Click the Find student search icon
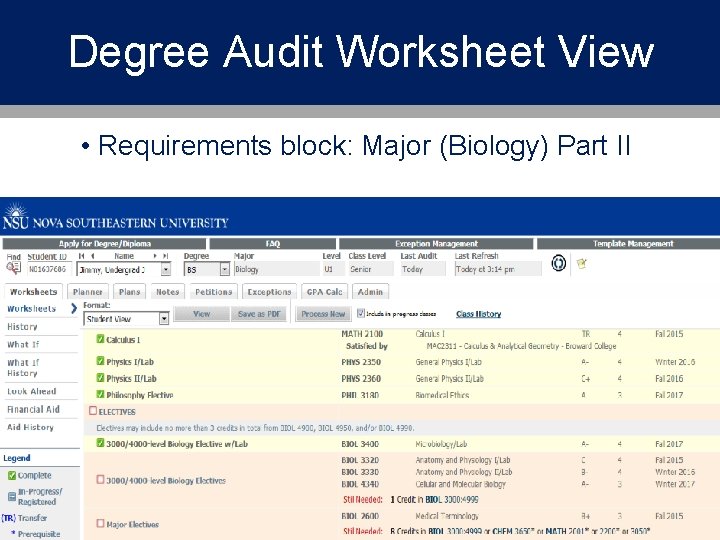720x540 pixels. (x=13, y=268)
